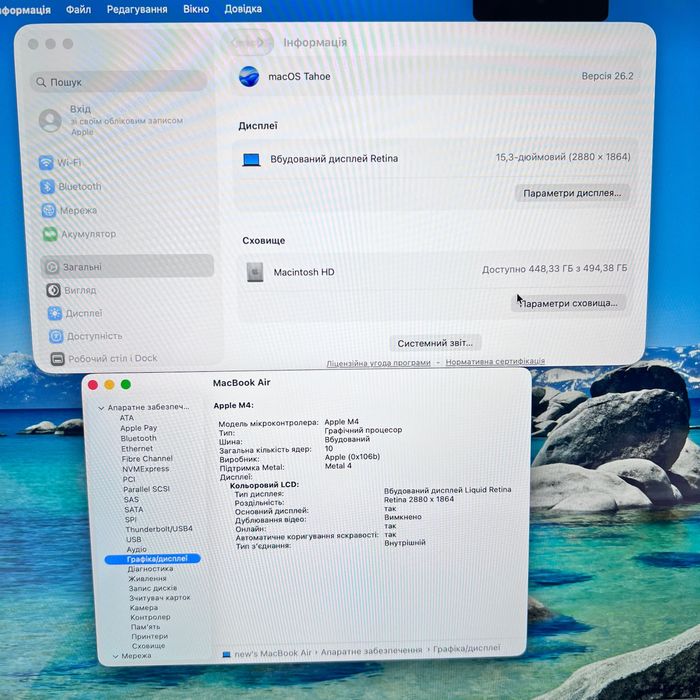
Task: Select PCI entry
Action: pos(129,479)
